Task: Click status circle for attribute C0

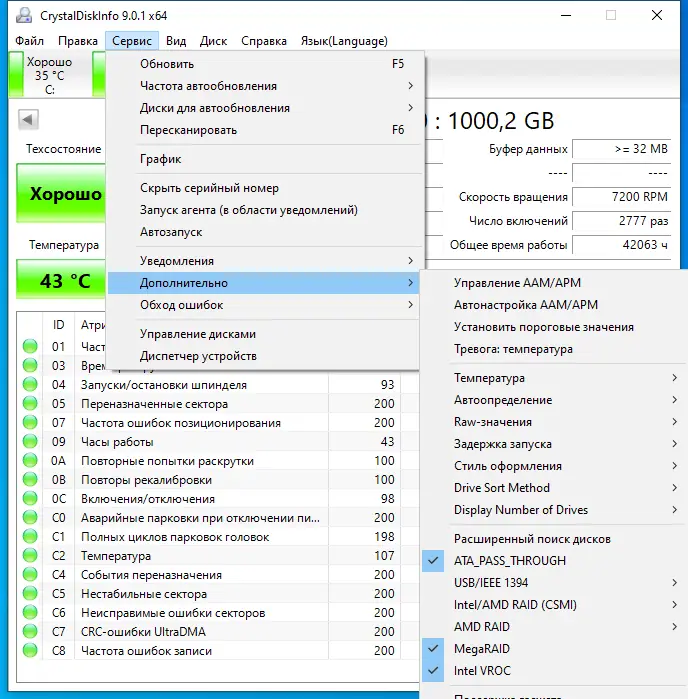Action: [x=30, y=518]
